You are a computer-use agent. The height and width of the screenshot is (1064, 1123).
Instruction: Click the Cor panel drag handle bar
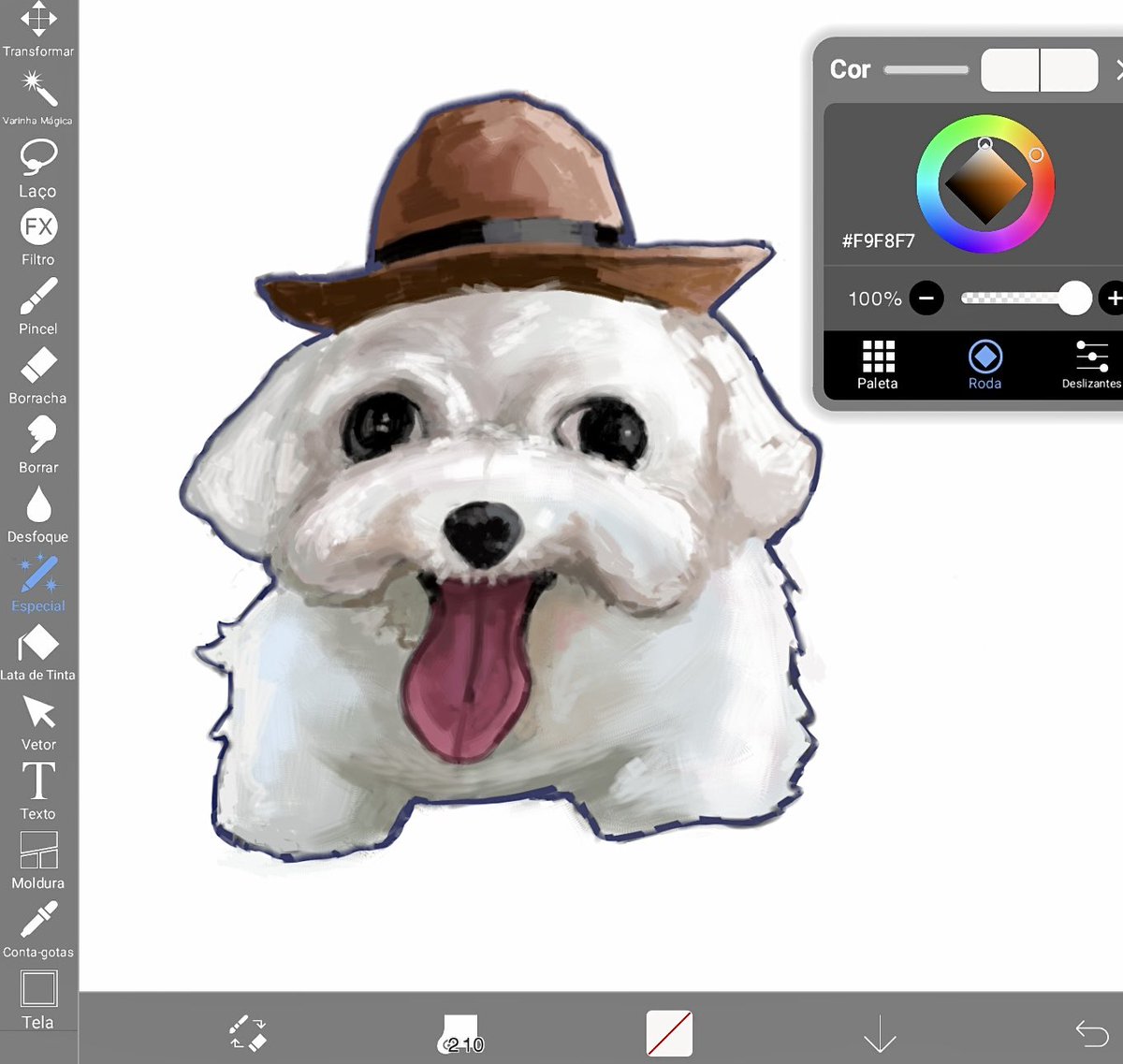(926, 69)
